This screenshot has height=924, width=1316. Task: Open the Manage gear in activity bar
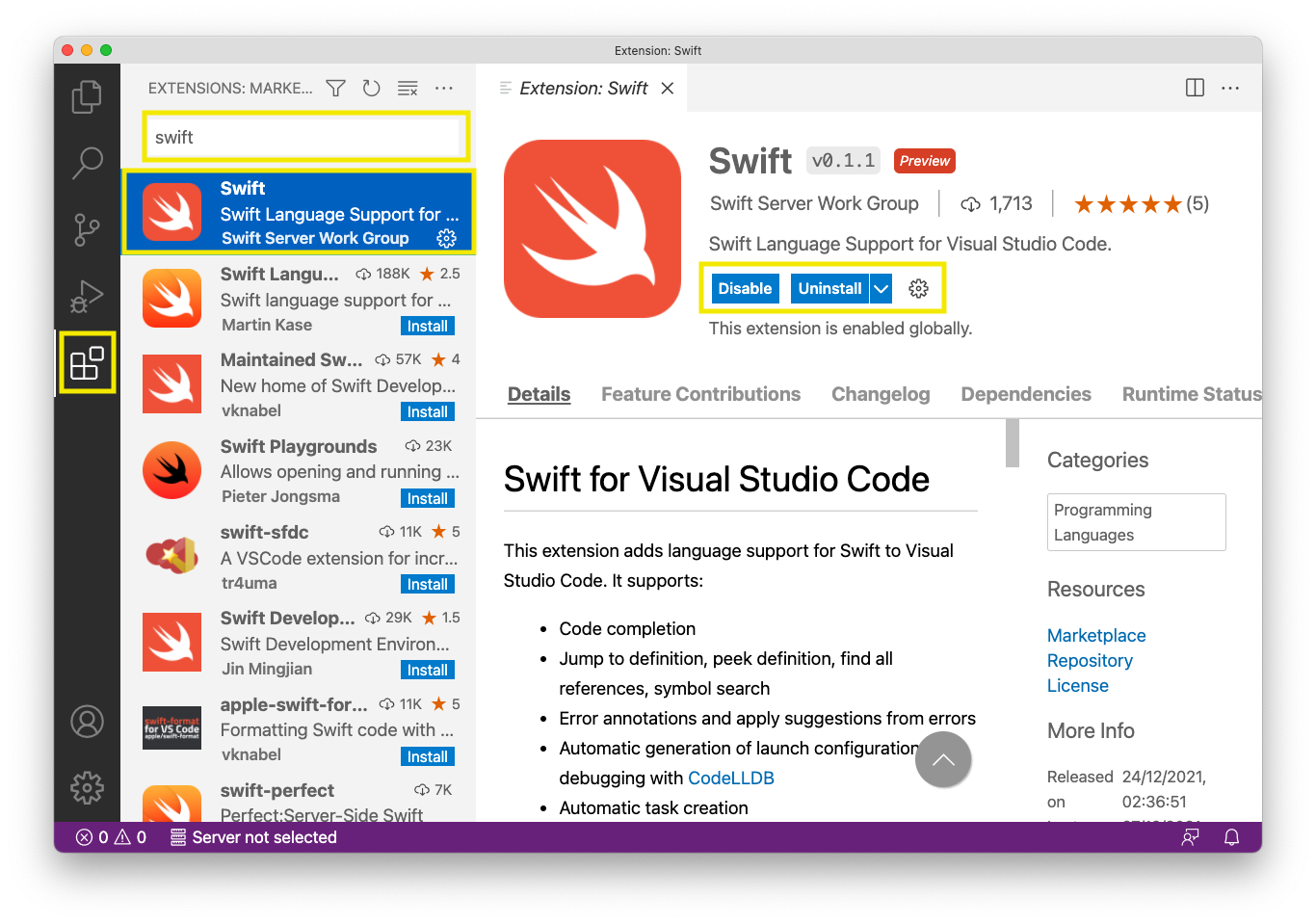87,787
